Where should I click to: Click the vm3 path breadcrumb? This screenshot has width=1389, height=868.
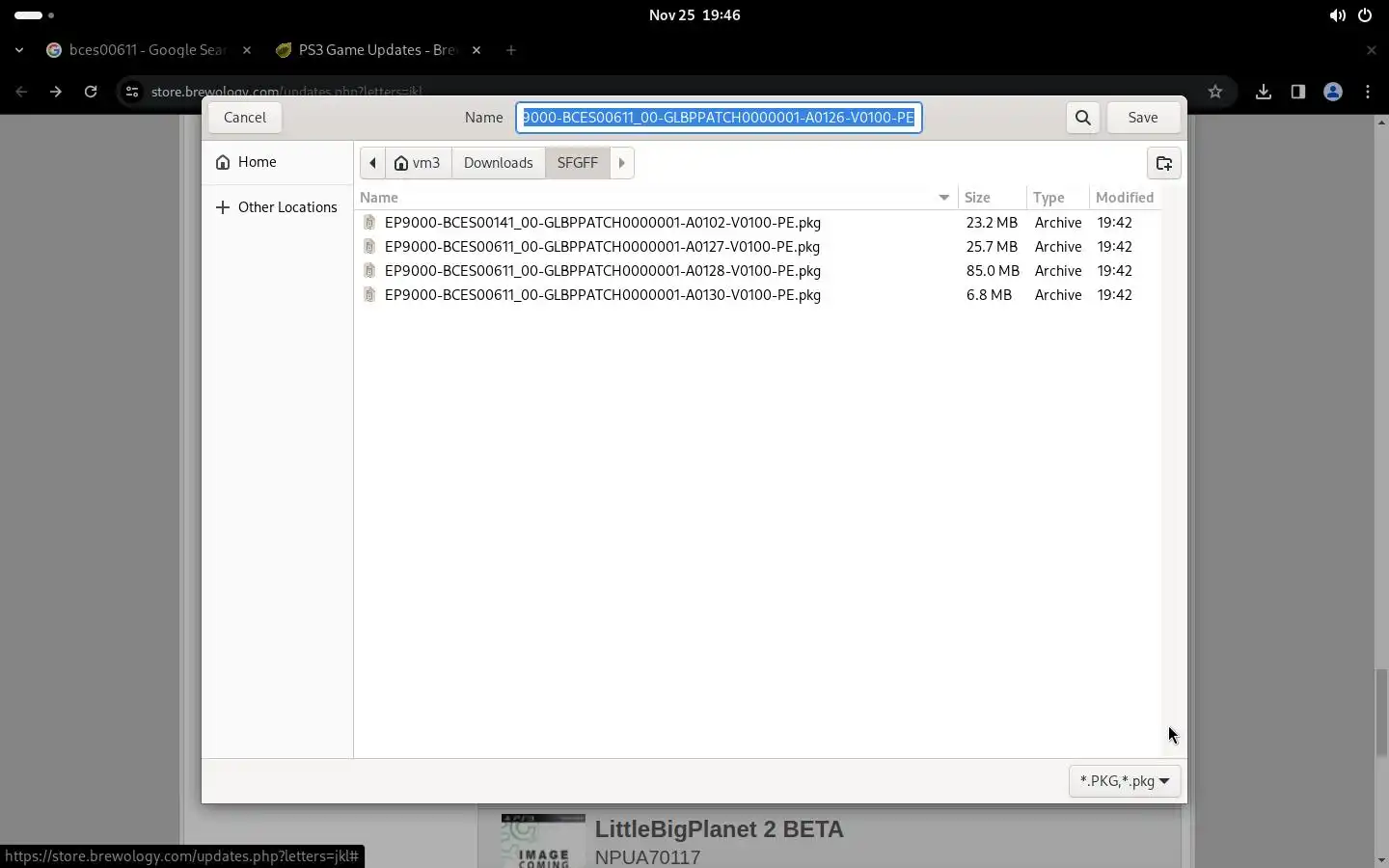418,163
